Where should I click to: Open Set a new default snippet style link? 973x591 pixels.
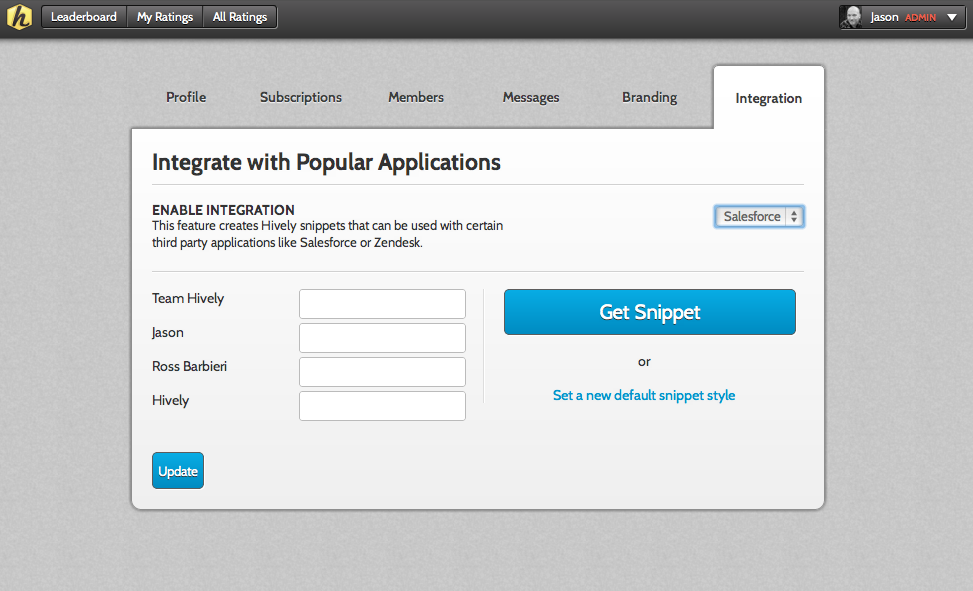(644, 395)
